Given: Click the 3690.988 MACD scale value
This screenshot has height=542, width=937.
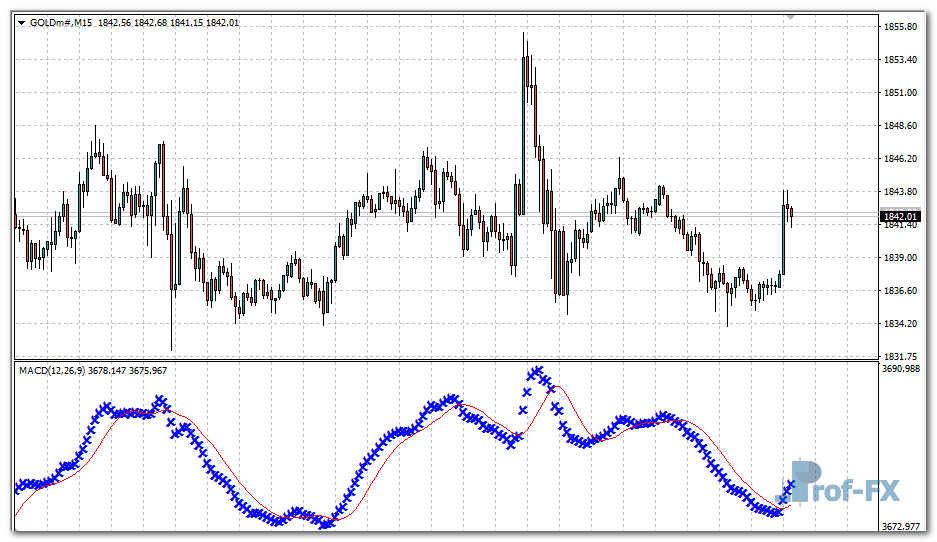Looking at the screenshot, I should (x=903, y=369).
